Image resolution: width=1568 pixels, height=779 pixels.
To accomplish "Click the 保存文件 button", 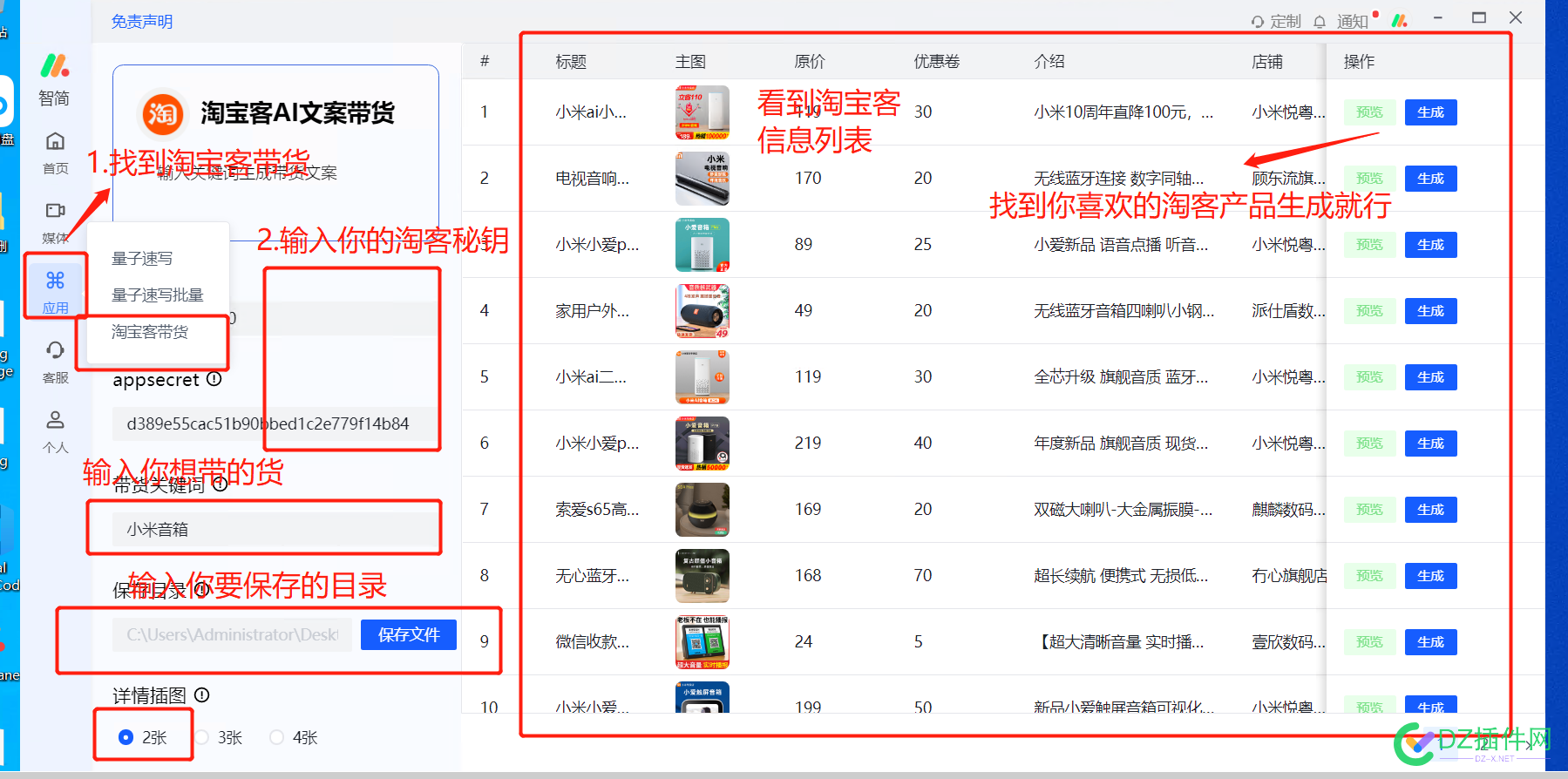I will 409,634.
